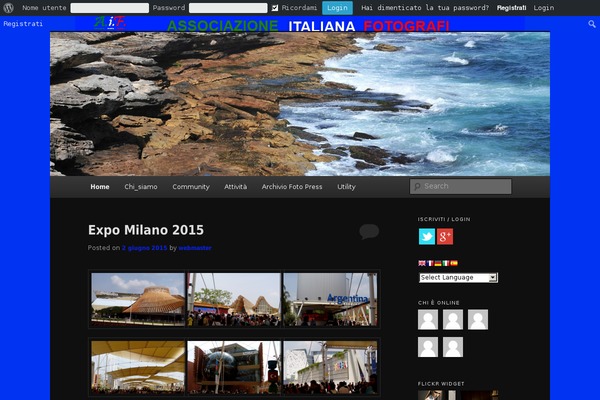Open the Archivio Foto Press menu

(x=292, y=187)
